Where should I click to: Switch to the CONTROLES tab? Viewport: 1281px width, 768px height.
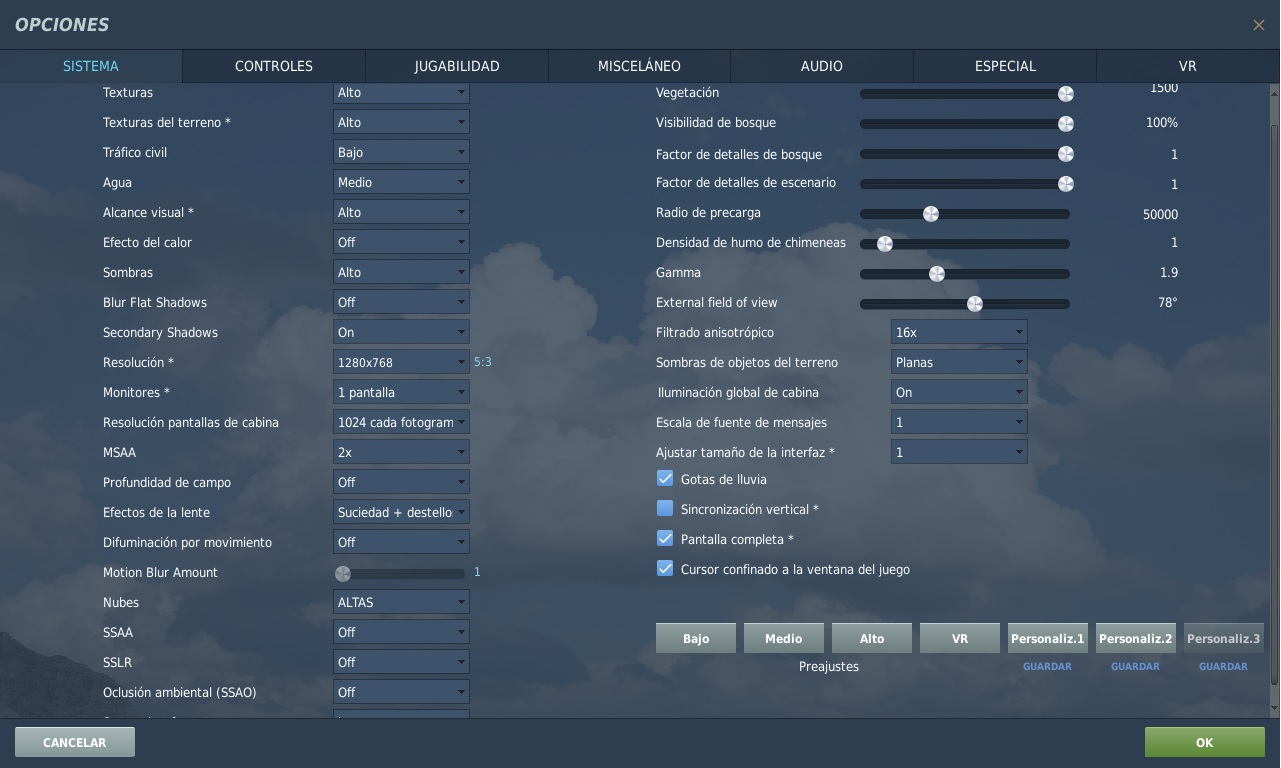274,66
